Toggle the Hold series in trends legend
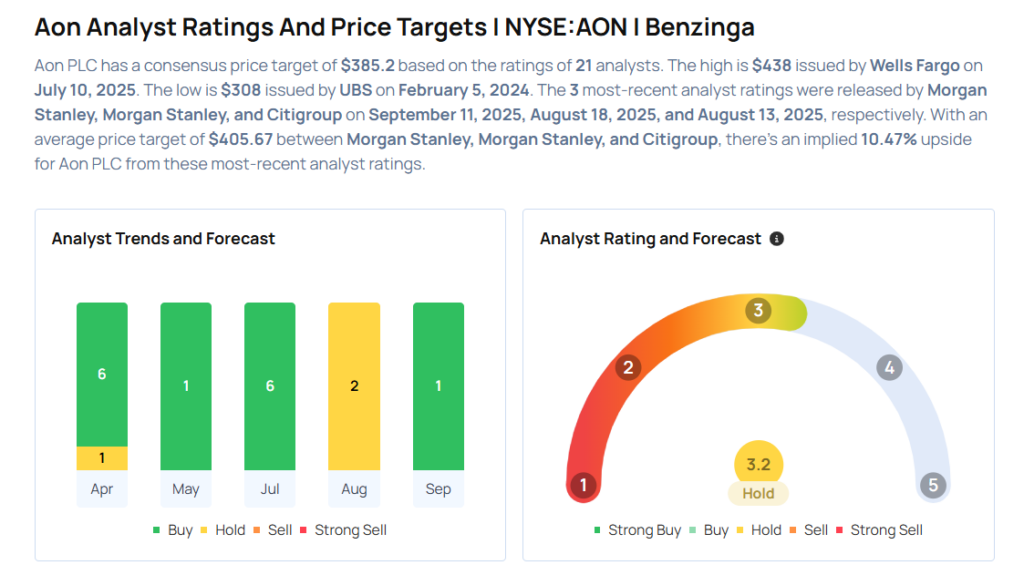Screen dimensions: 1024x565 pos(221,530)
